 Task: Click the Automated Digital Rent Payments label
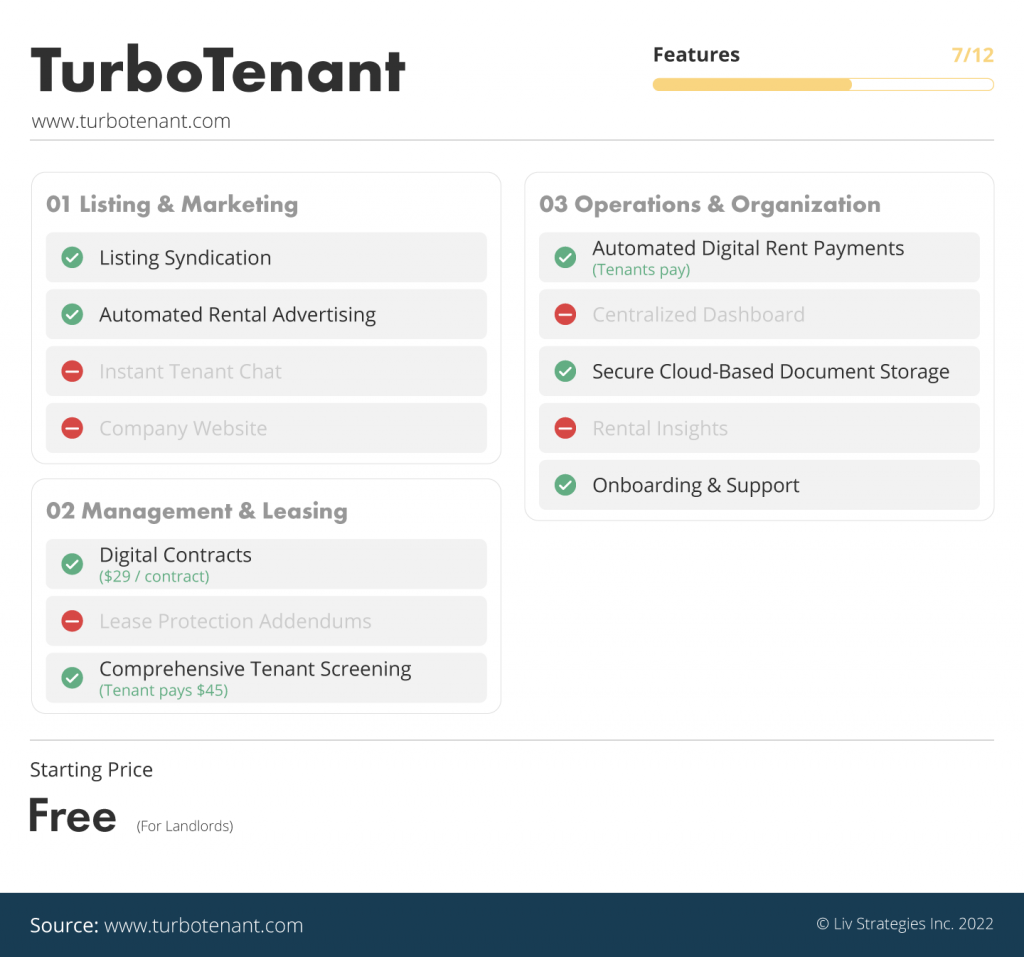748,248
